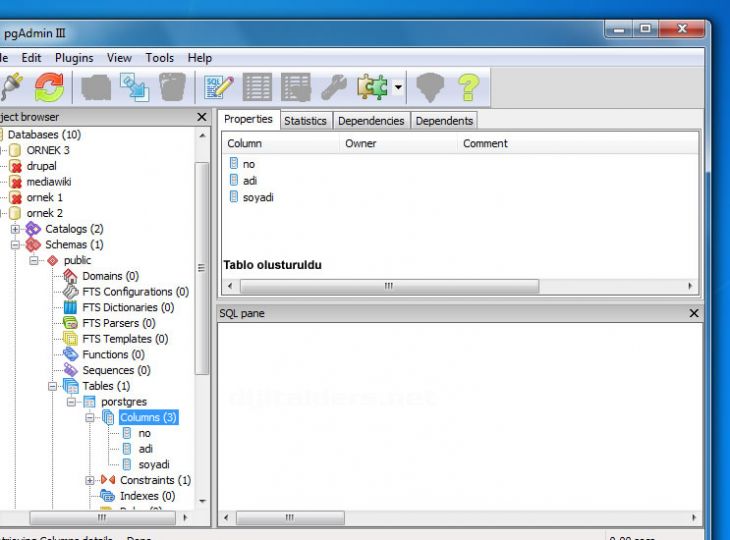
Task: Click Object browser scroll down arrow
Action: [x=202, y=501]
